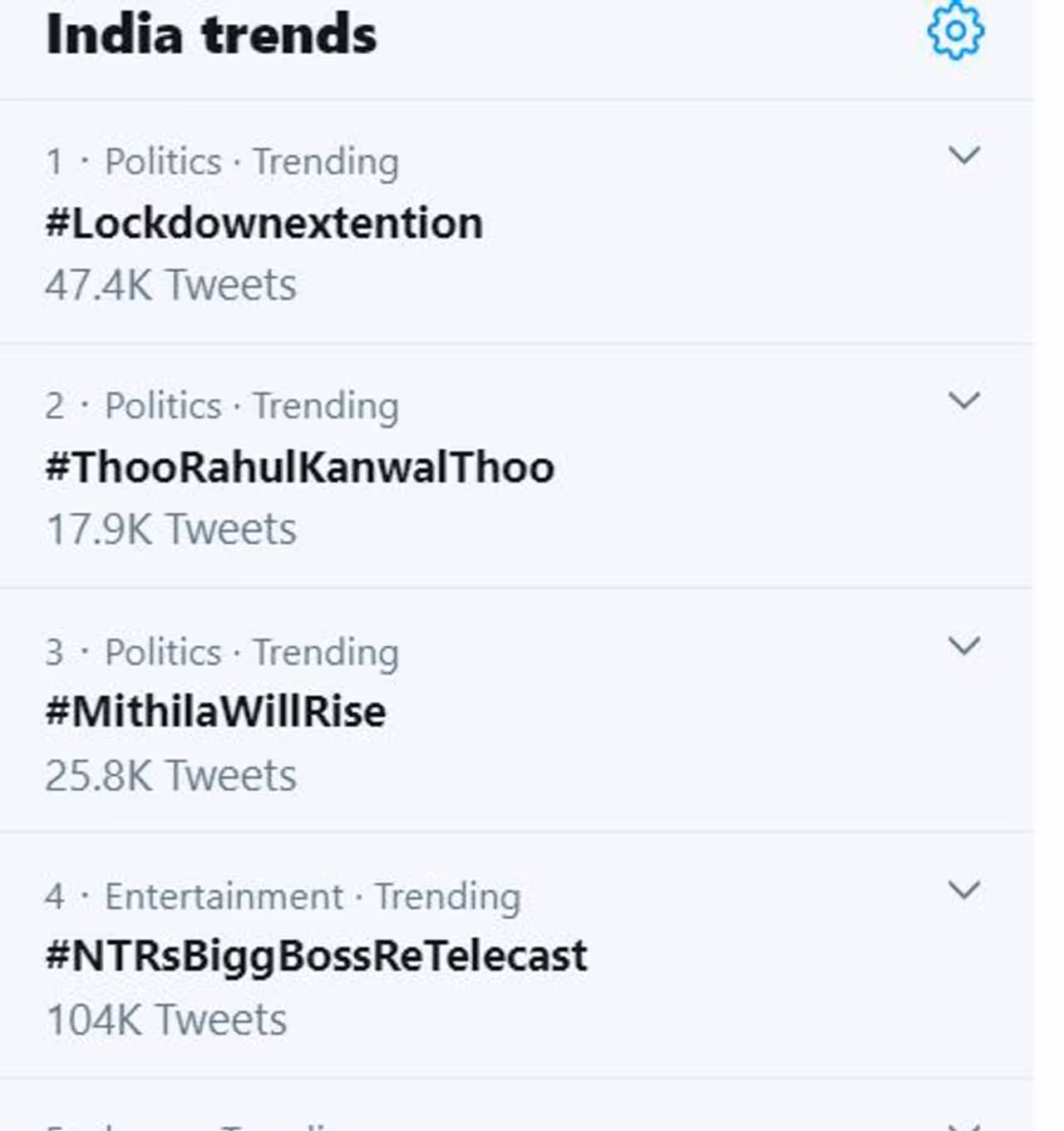Click the 47.4K Tweets count
The image size is (1064, 1131).
coord(170,285)
